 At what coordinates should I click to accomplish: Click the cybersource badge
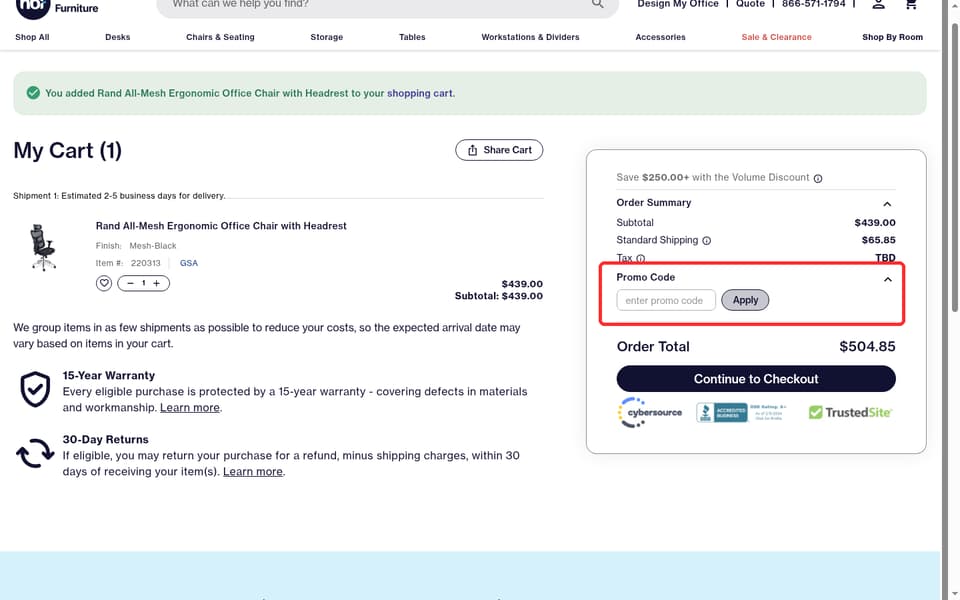point(650,413)
